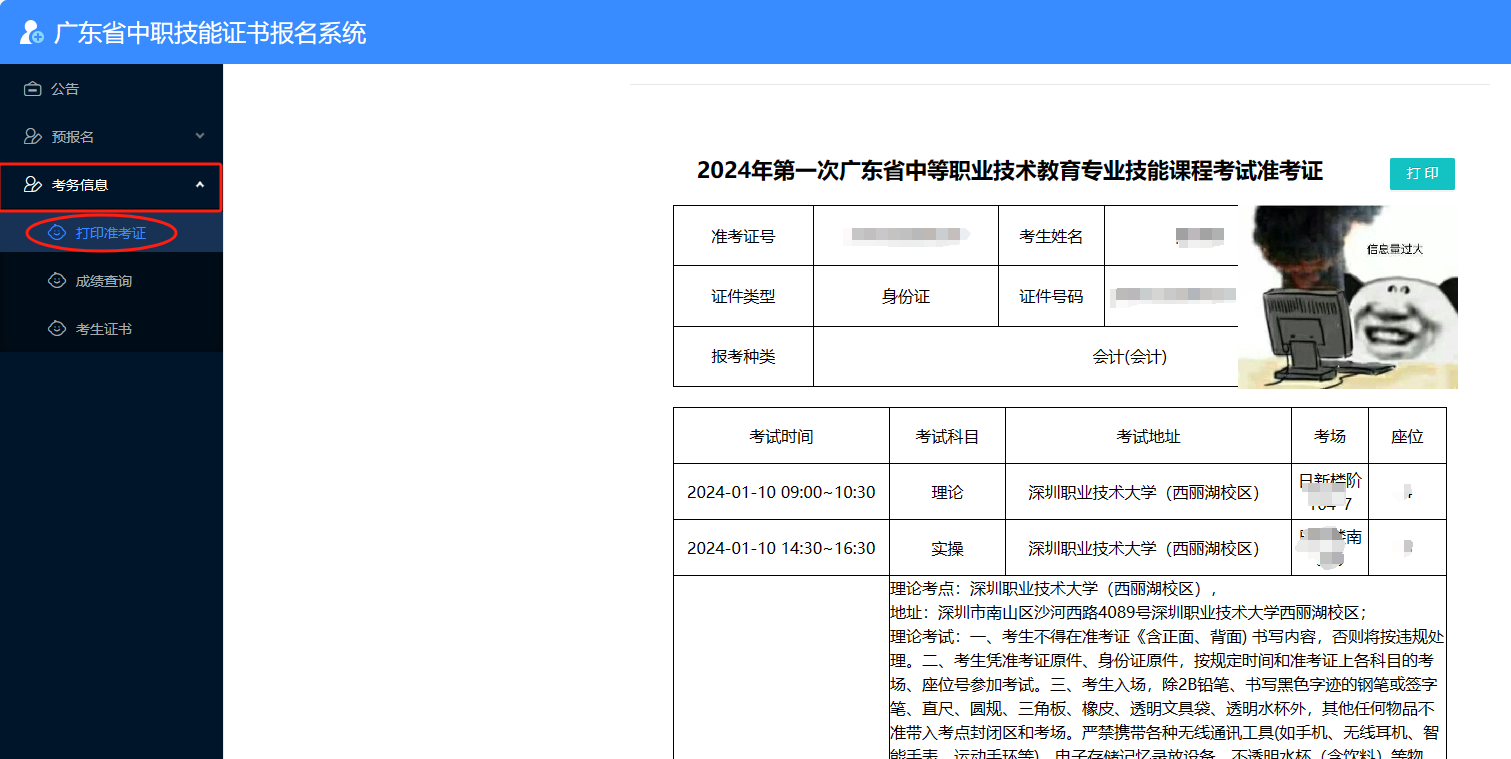Image resolution: width=1511 pixels, height=759 pixels.
Task: Click the 2024 准考证 title heading
Action: click(x=1009, y=171)
